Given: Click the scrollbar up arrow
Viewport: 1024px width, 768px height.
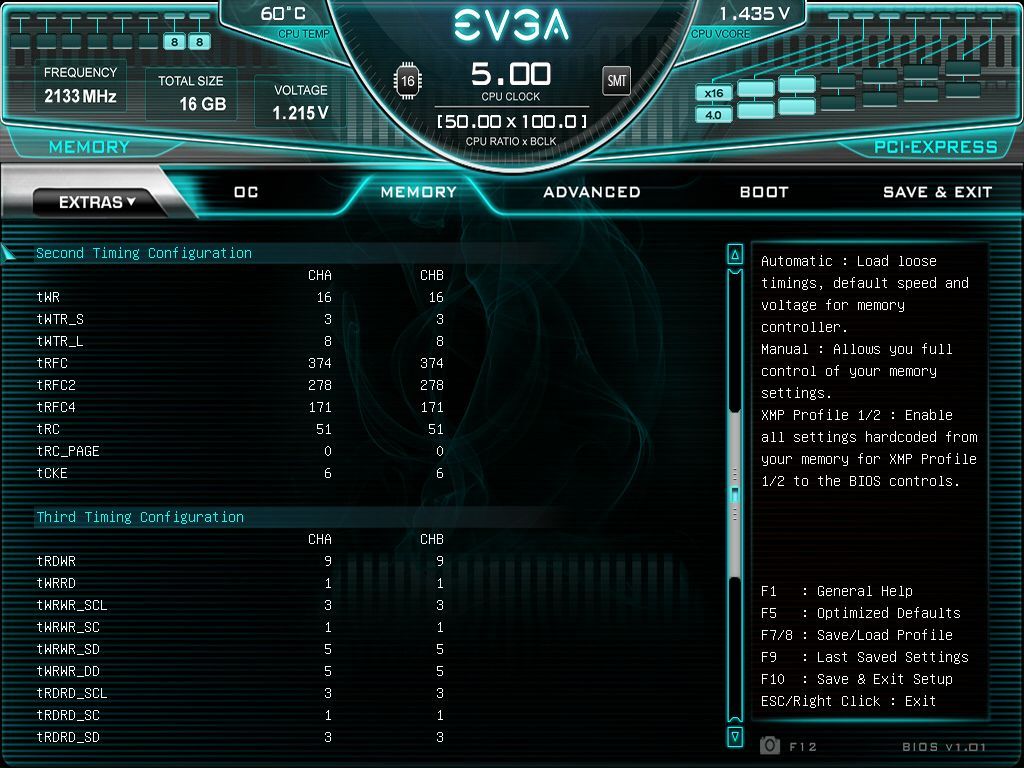Looking at the screenshot, I should [x=735, y=255].
